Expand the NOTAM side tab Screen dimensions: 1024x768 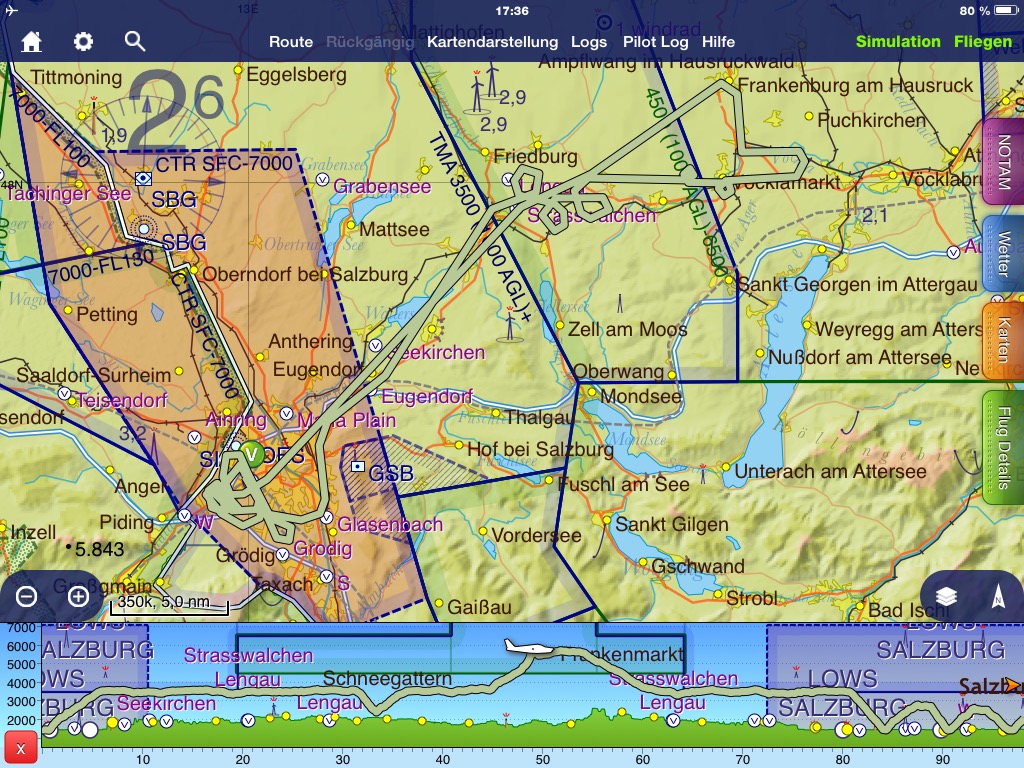click(x=1003, y=162)
